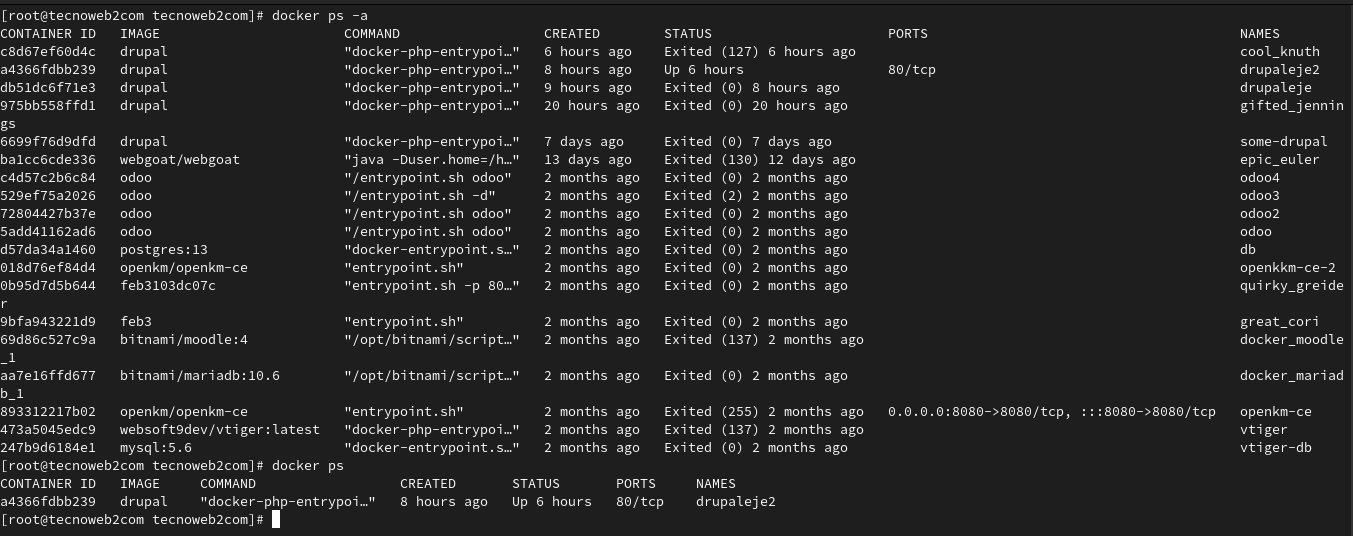The height and width of the screenshot is (536, 1353).
Task: Select the vtiger-db container name
Action: pyautogui.click(x=1276, y=448)
